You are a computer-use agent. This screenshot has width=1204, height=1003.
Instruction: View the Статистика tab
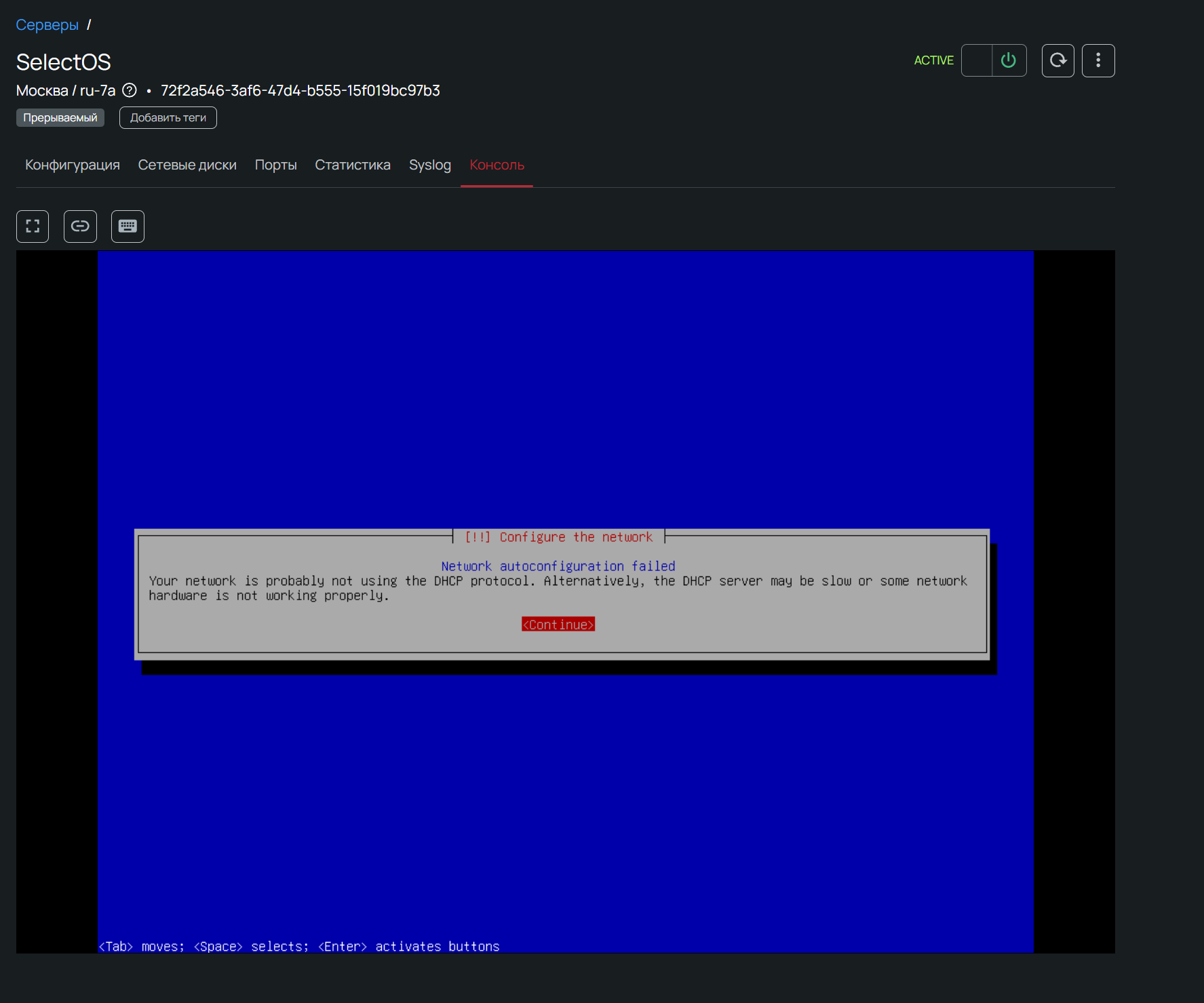coord(353,165)
